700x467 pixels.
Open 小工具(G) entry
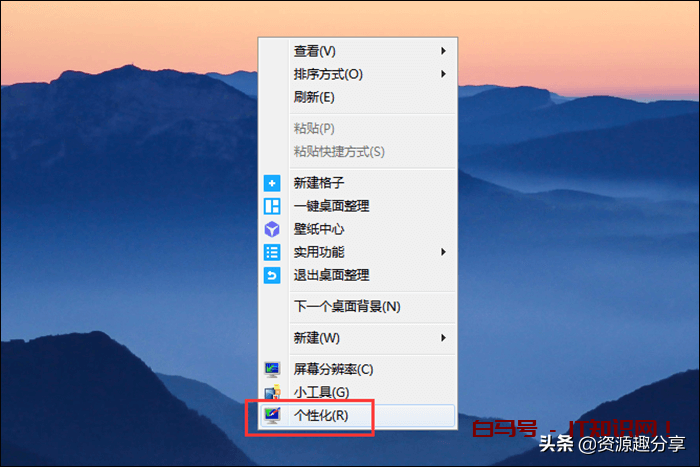click(x=358, y=392)
